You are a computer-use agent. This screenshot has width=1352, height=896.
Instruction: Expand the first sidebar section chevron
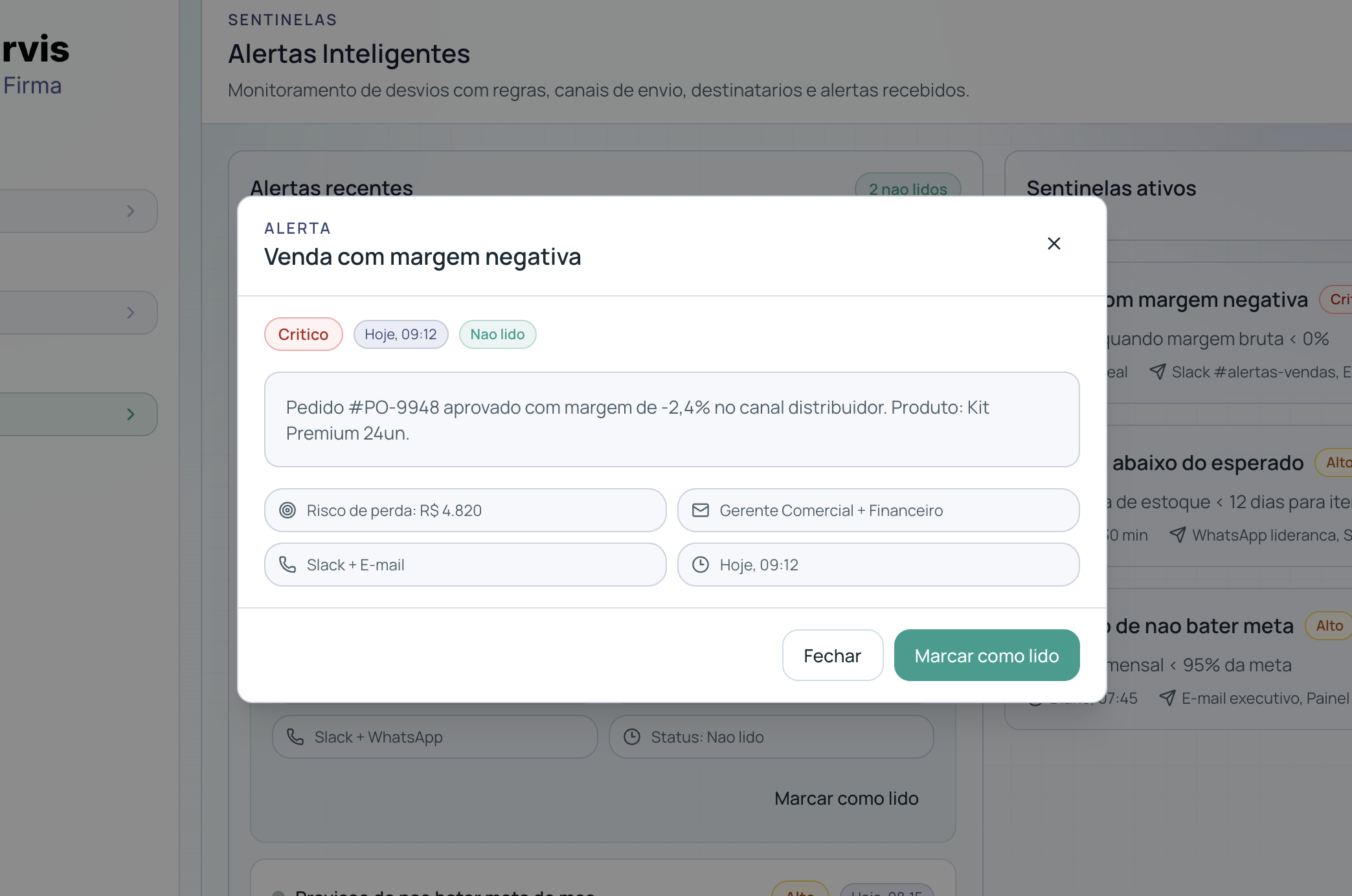(x=131, y=211)
